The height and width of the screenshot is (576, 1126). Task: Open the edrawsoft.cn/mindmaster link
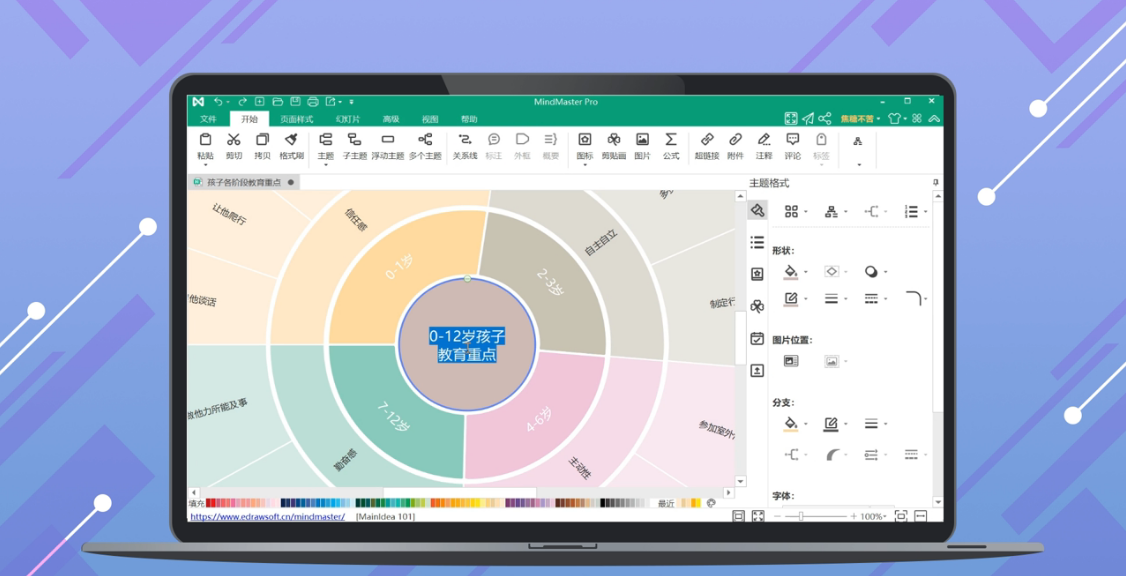(268, 516)
